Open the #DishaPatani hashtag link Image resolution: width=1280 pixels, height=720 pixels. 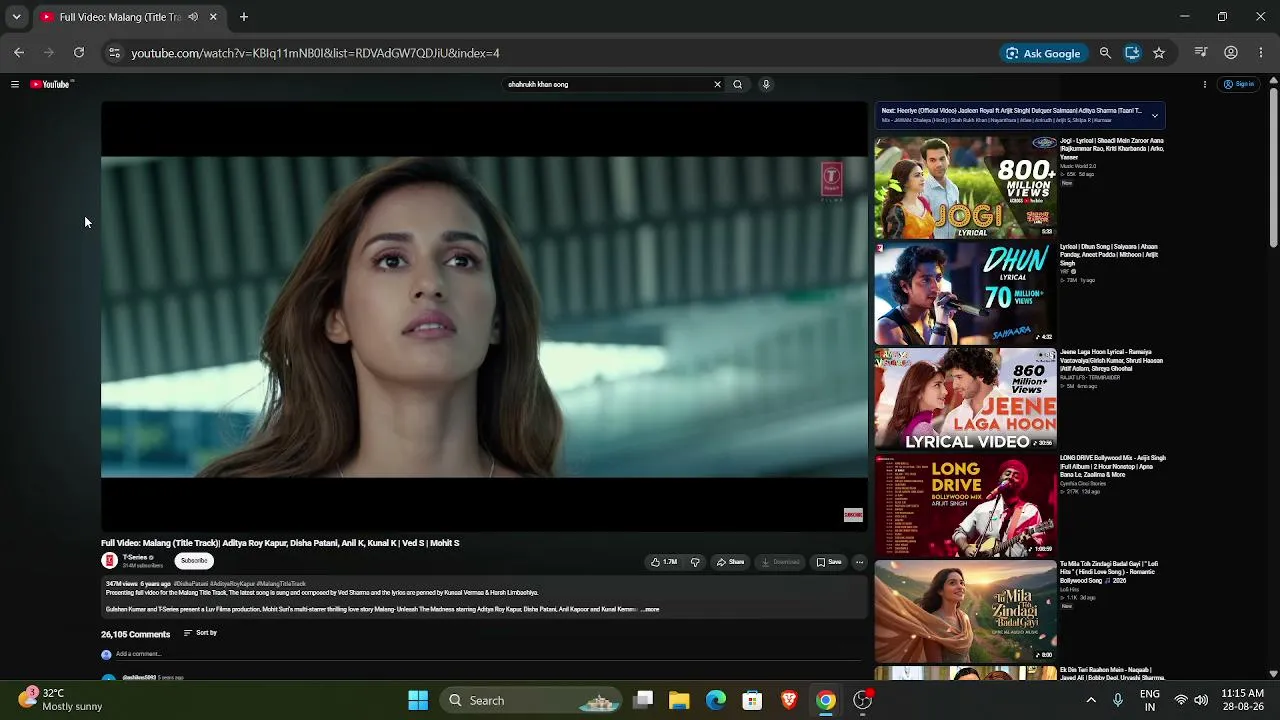[x=190, y=584]
